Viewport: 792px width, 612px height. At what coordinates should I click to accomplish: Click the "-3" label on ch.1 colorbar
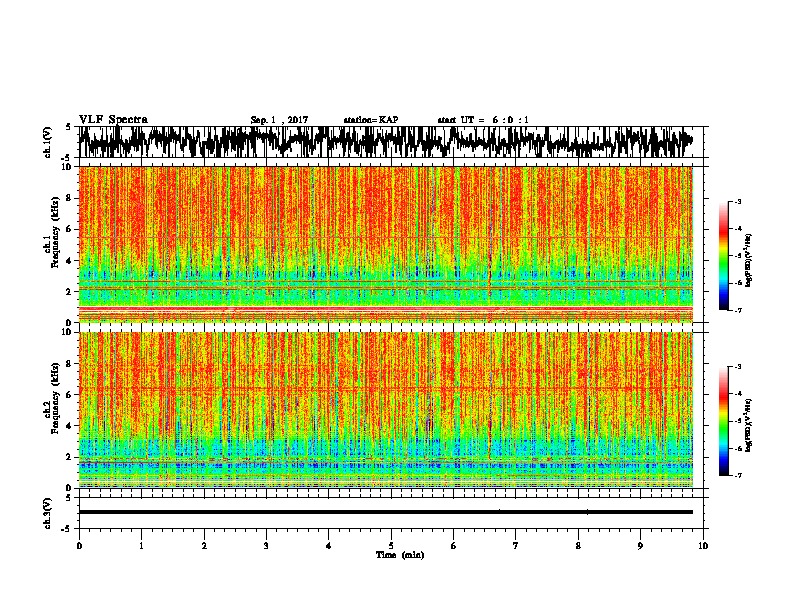[737, 201]
